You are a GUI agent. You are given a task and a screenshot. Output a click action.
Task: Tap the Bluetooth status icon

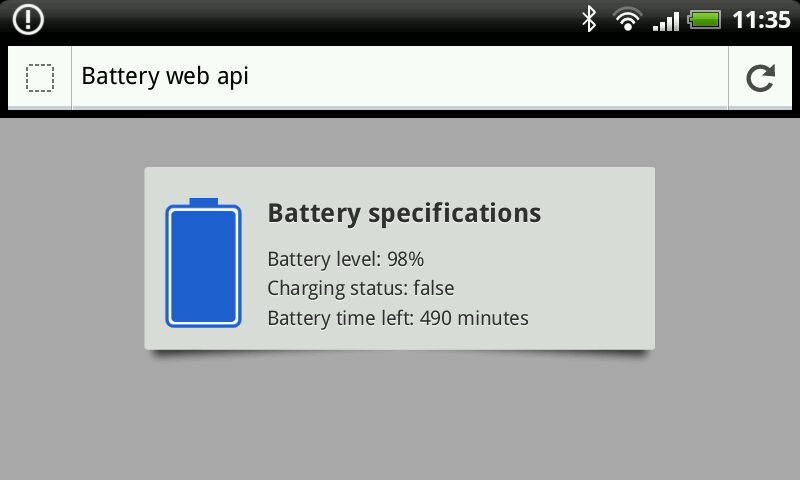(x=589, y=19)
